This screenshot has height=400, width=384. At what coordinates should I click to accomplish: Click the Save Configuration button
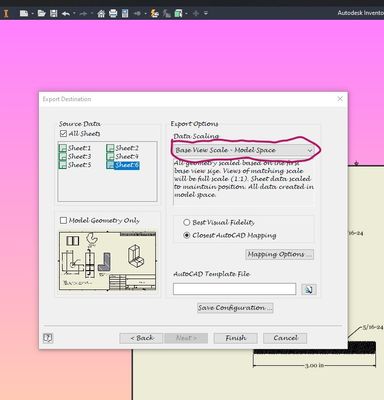235,307
